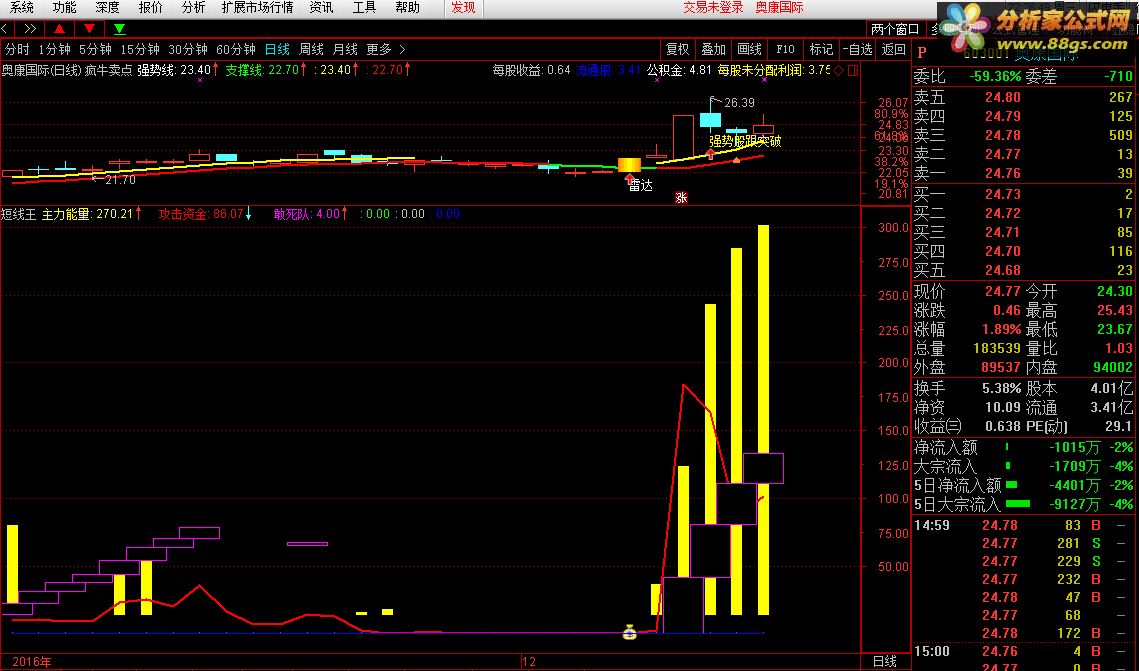
Task: Click the 卖五 24.80 order row
Action: coord(1023,97)
